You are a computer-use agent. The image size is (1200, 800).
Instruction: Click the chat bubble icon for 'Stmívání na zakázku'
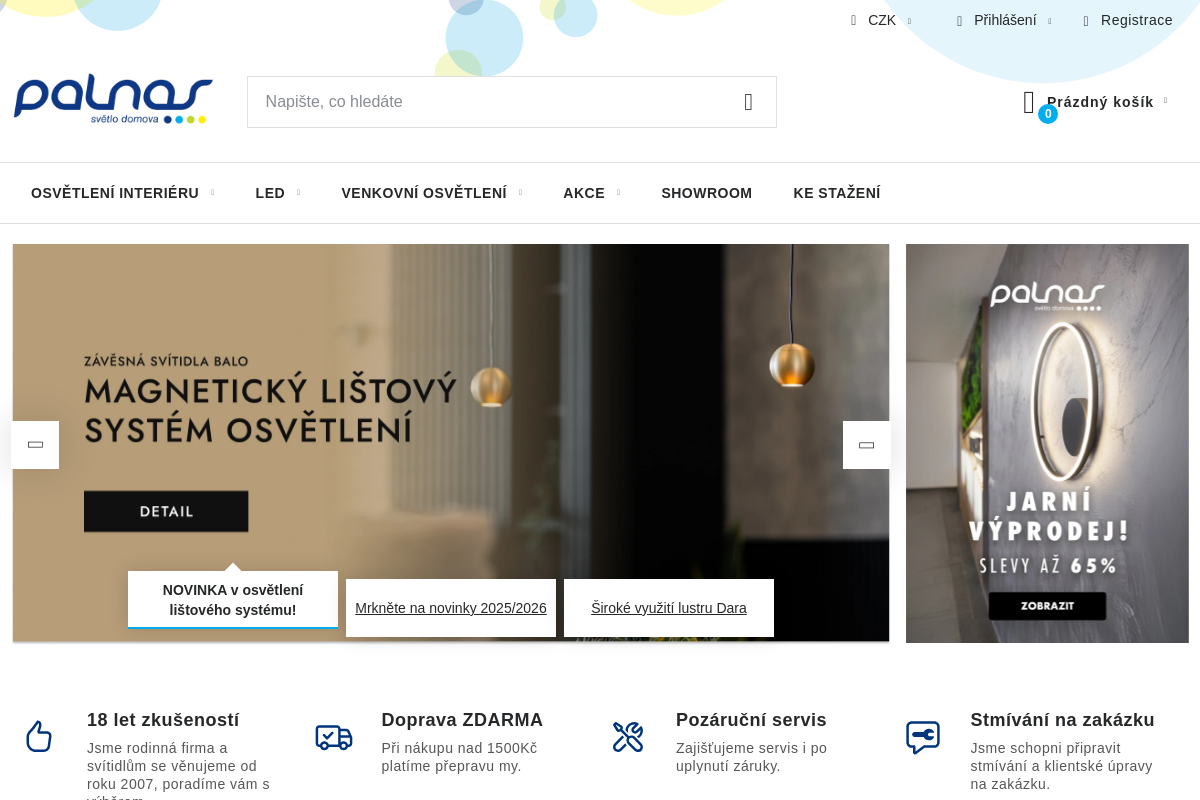pos(922,738)
